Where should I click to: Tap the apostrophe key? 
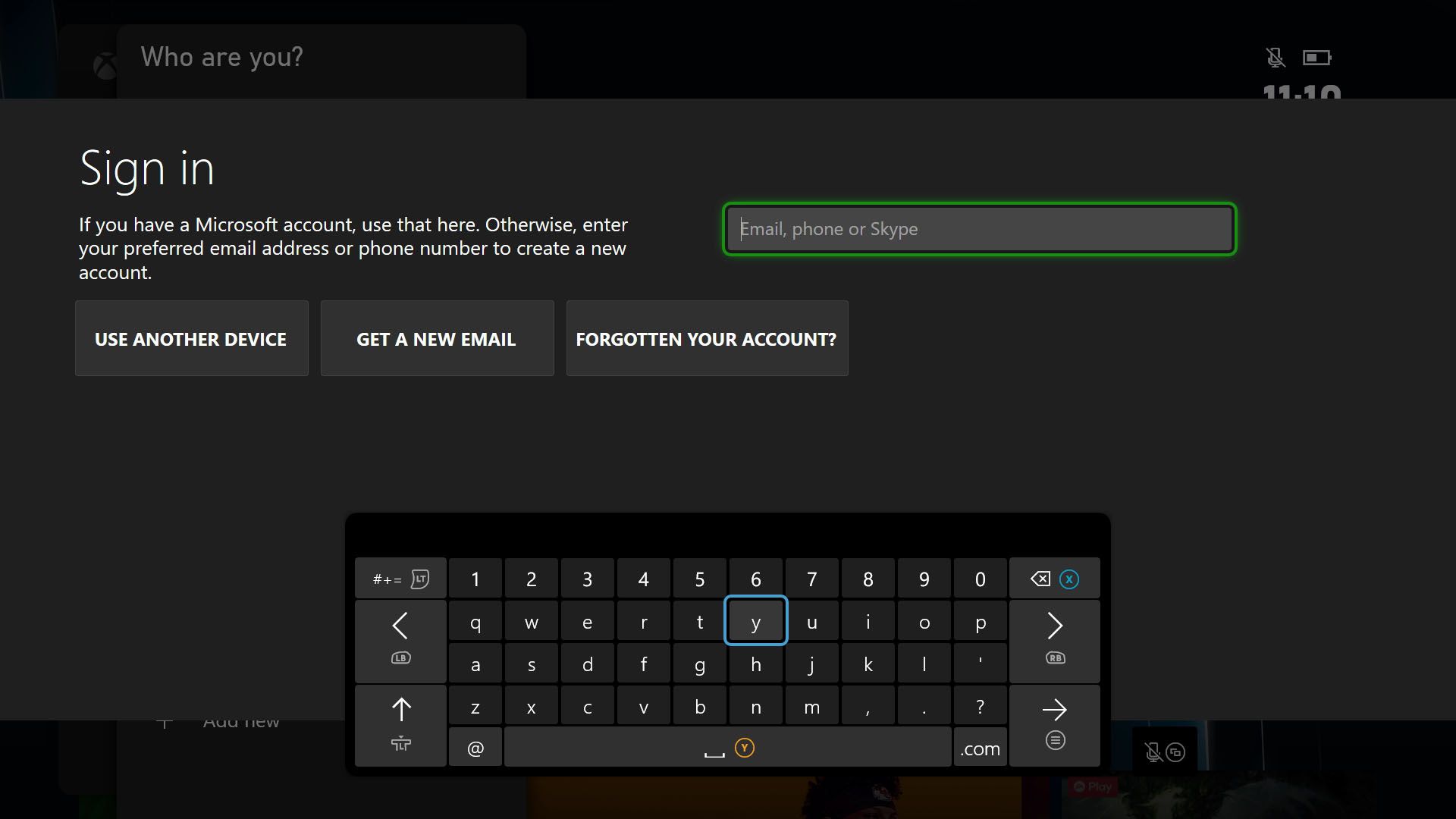(981, 664)
